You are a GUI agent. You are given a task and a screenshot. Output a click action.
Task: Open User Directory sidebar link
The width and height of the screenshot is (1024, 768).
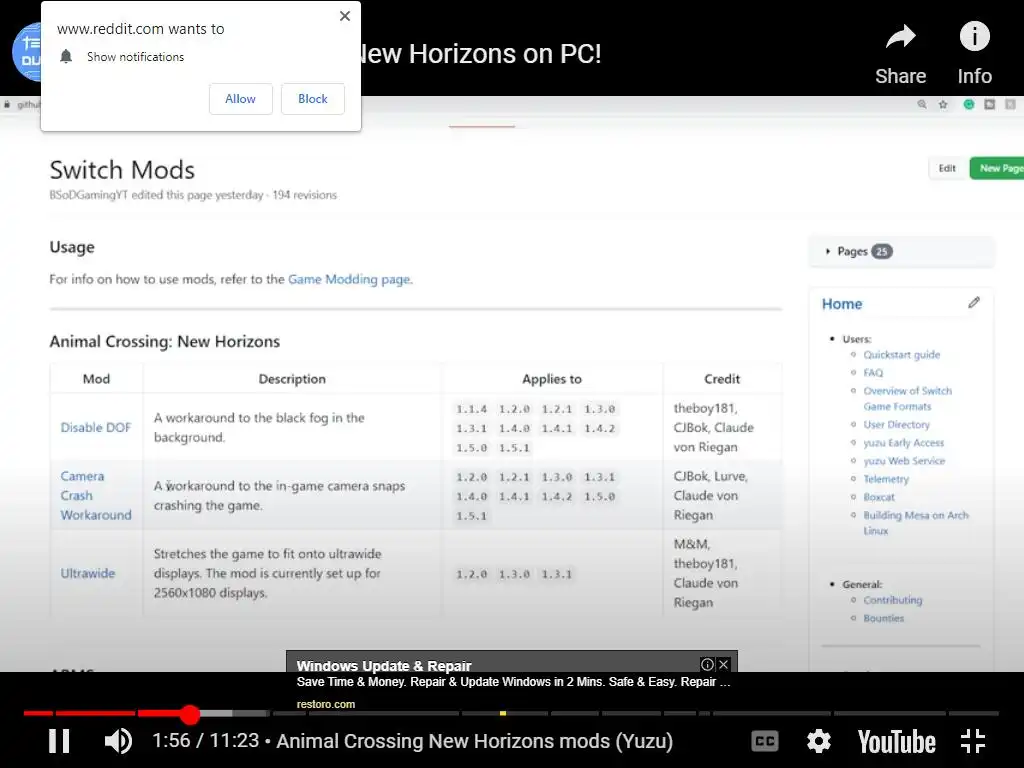click(x=897, y=424)
